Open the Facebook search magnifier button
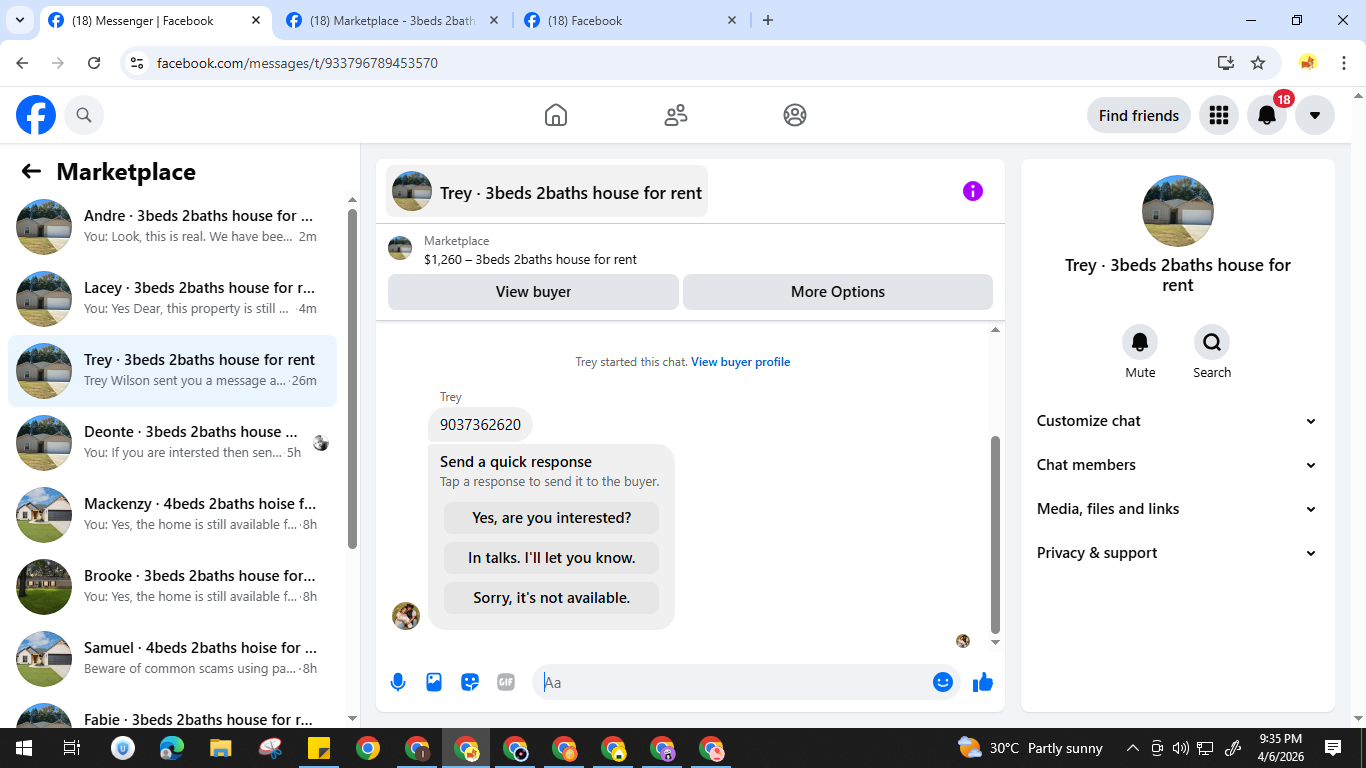This screenshot has width=1366, height=768. [84, 115]
